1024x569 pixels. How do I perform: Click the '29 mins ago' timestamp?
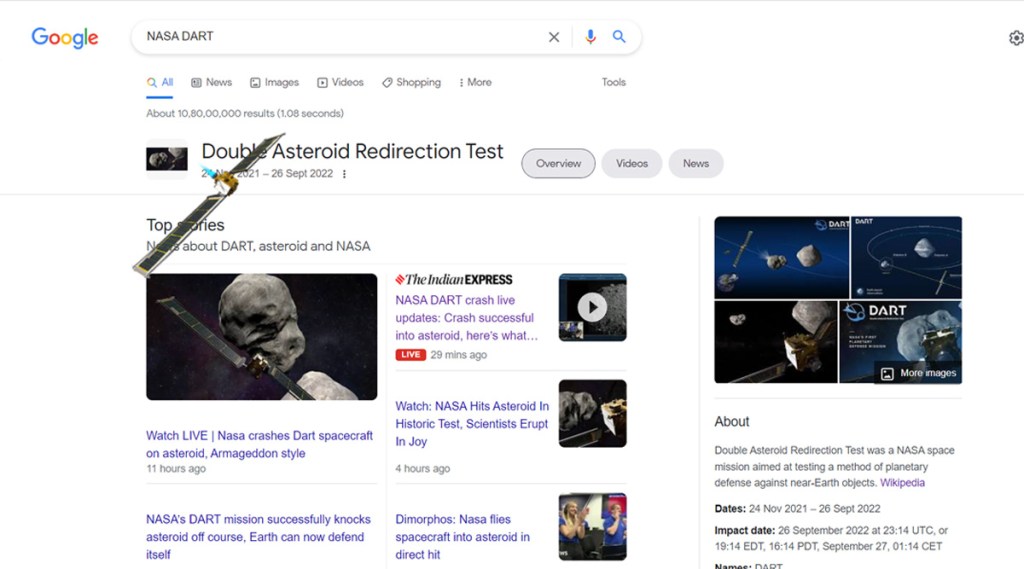pos(458,355)
